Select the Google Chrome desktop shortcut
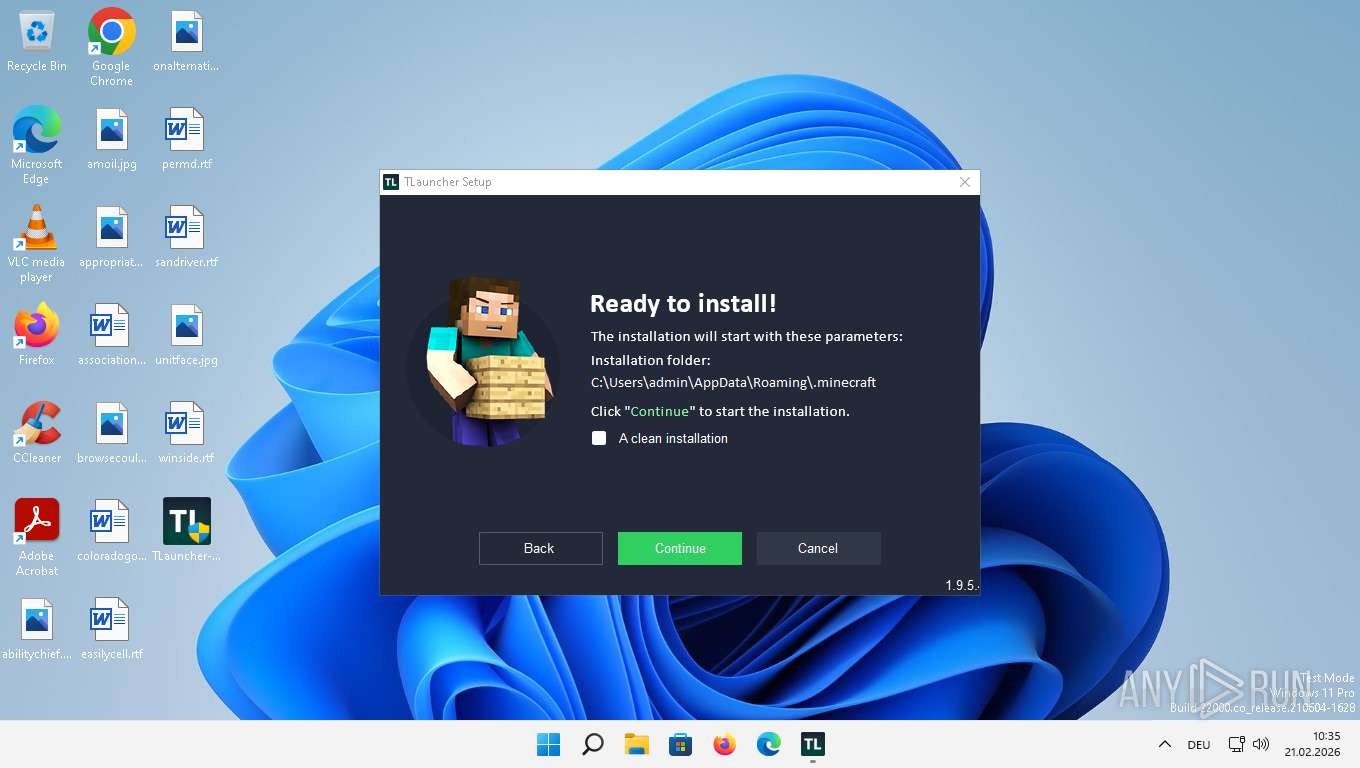 pyautogui.click(x=111, y=47)
